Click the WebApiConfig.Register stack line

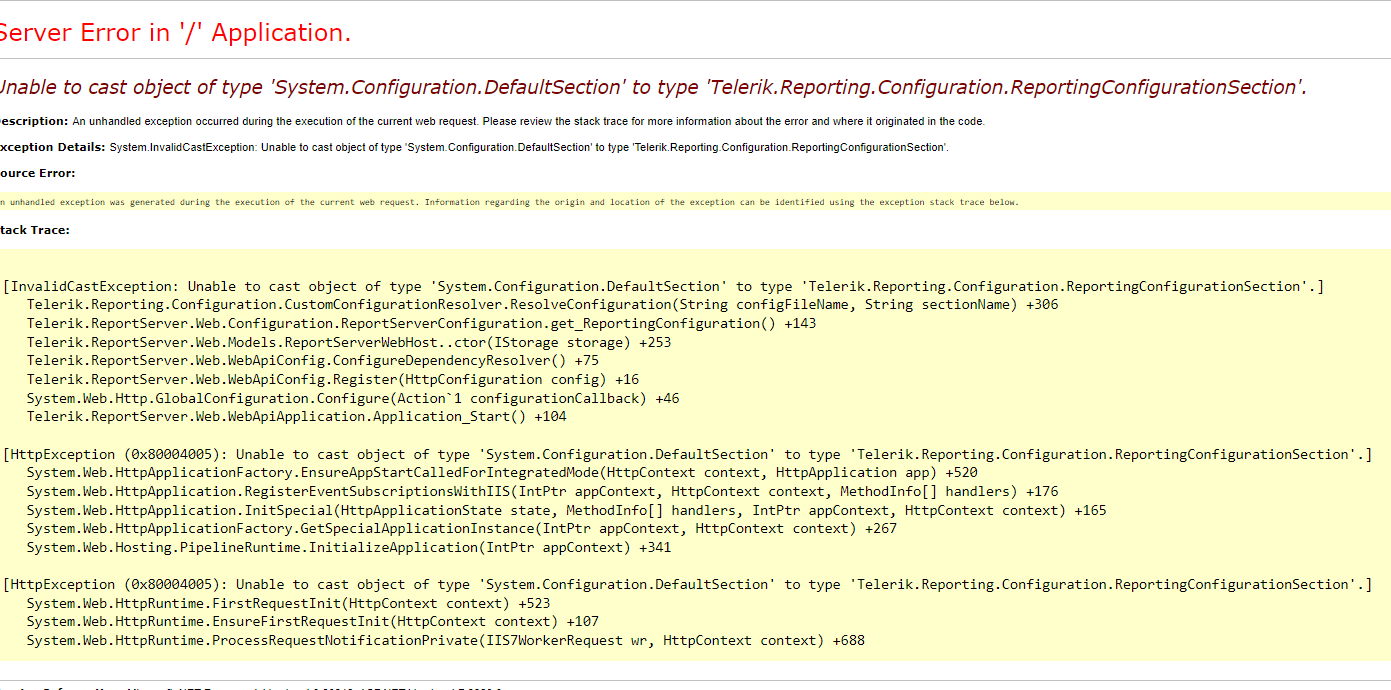333,380
